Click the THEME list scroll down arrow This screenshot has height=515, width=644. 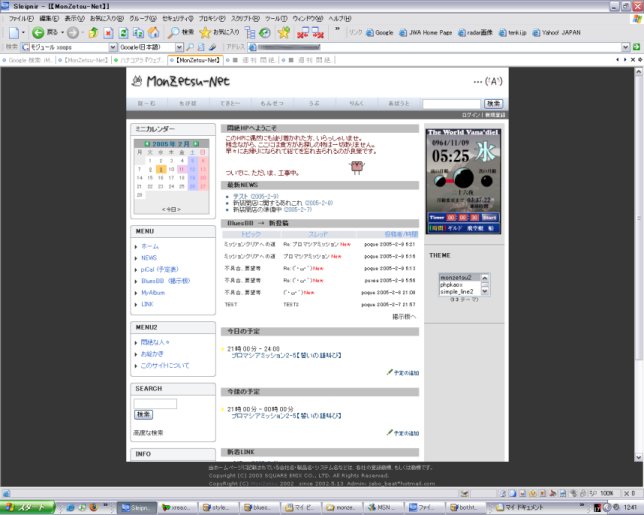click(x=485, y=291)
